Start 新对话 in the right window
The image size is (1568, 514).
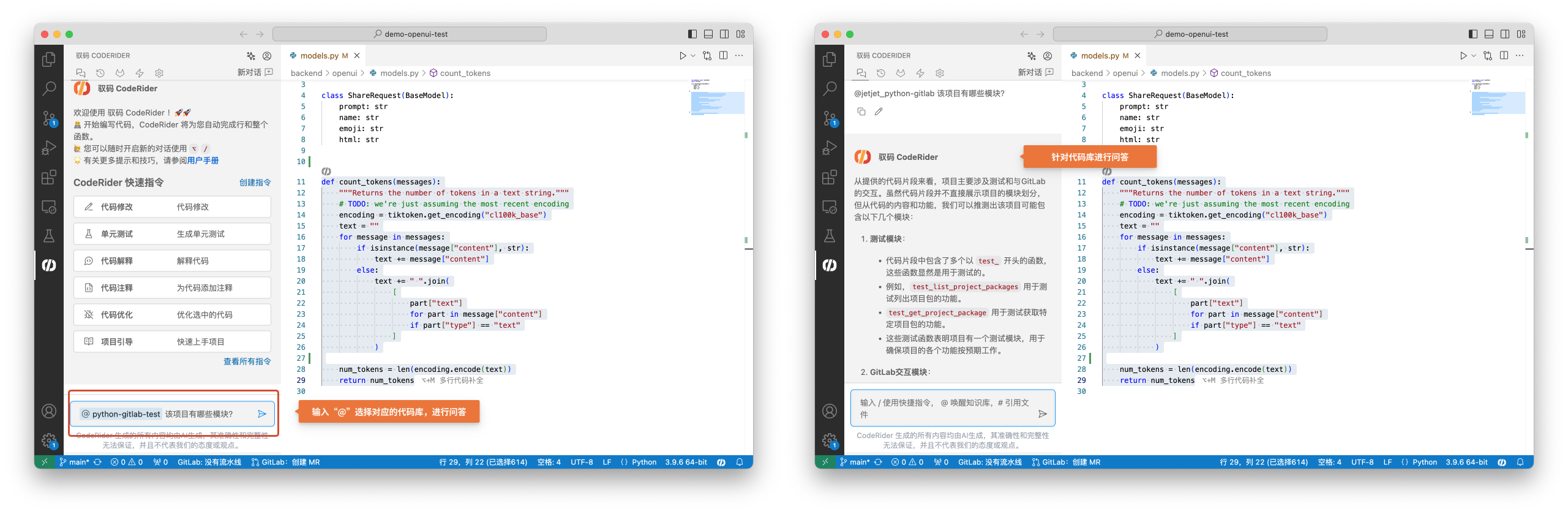coord(1036,72)
